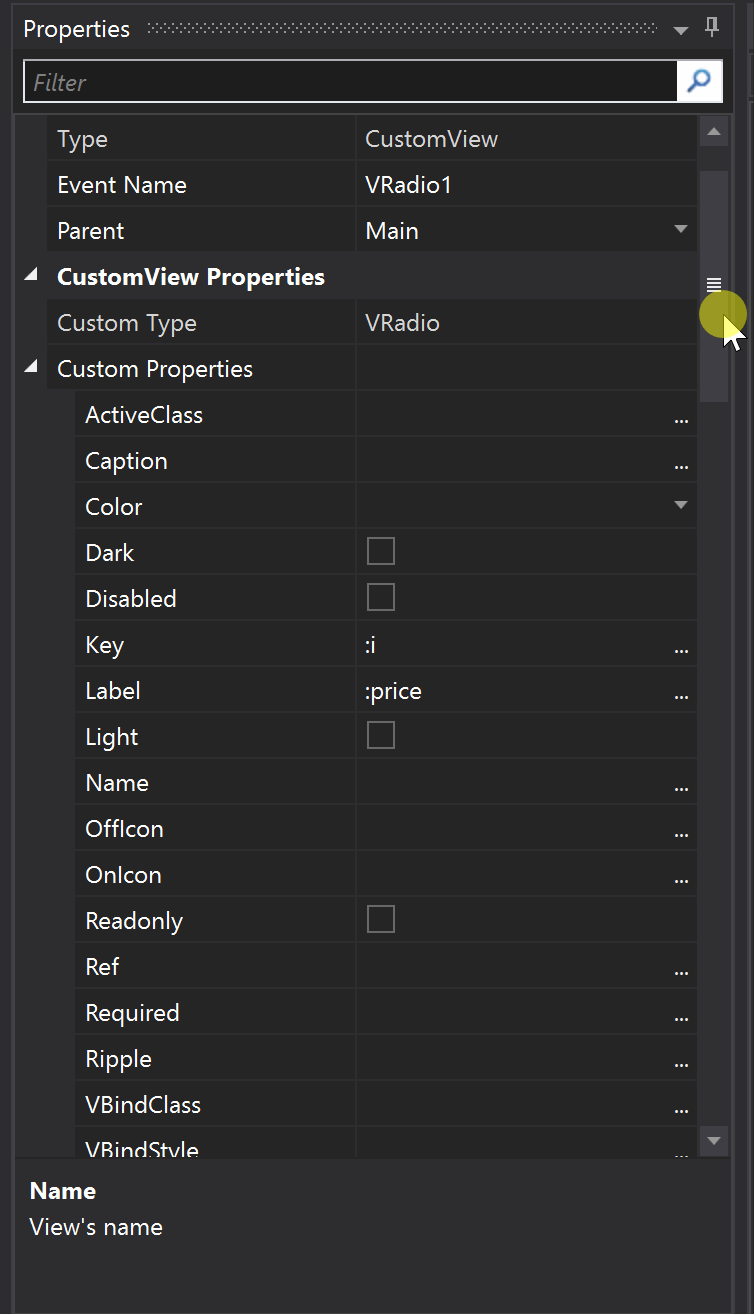This screenshot has height=1314, width=754.
Task: Click the scrollbar down arrow
Action: point(714,1140)
